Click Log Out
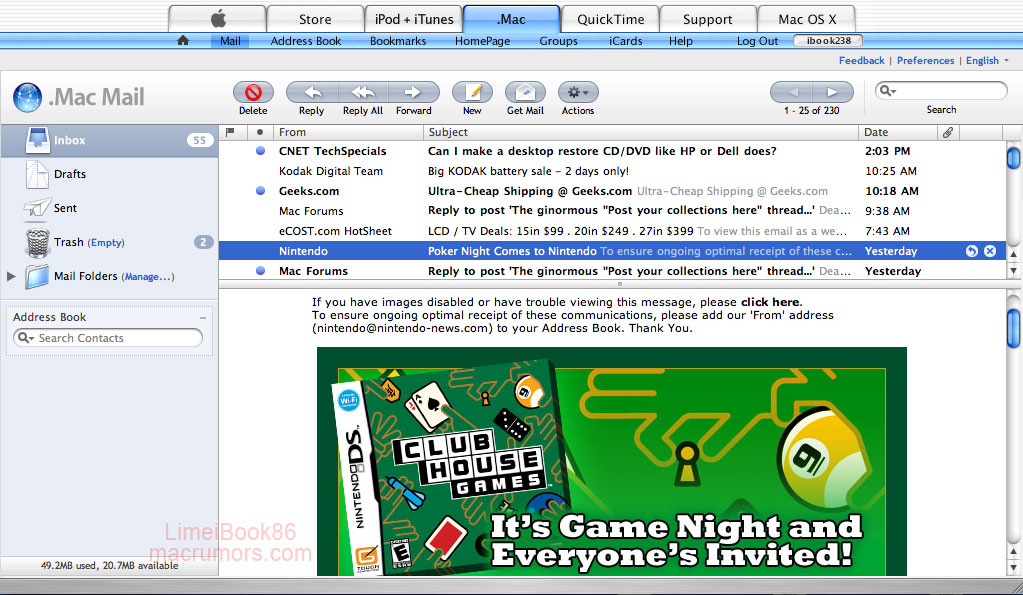This screenshot has width=1023, height=595. (x=757, y=40)
